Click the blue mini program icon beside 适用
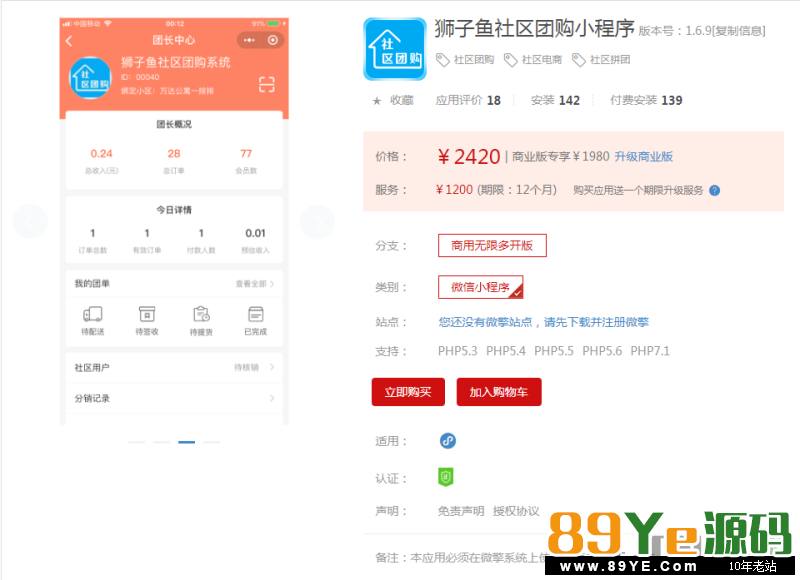Image resolution: width=800 pixels, height=580 pixels. tap(447, 441)
